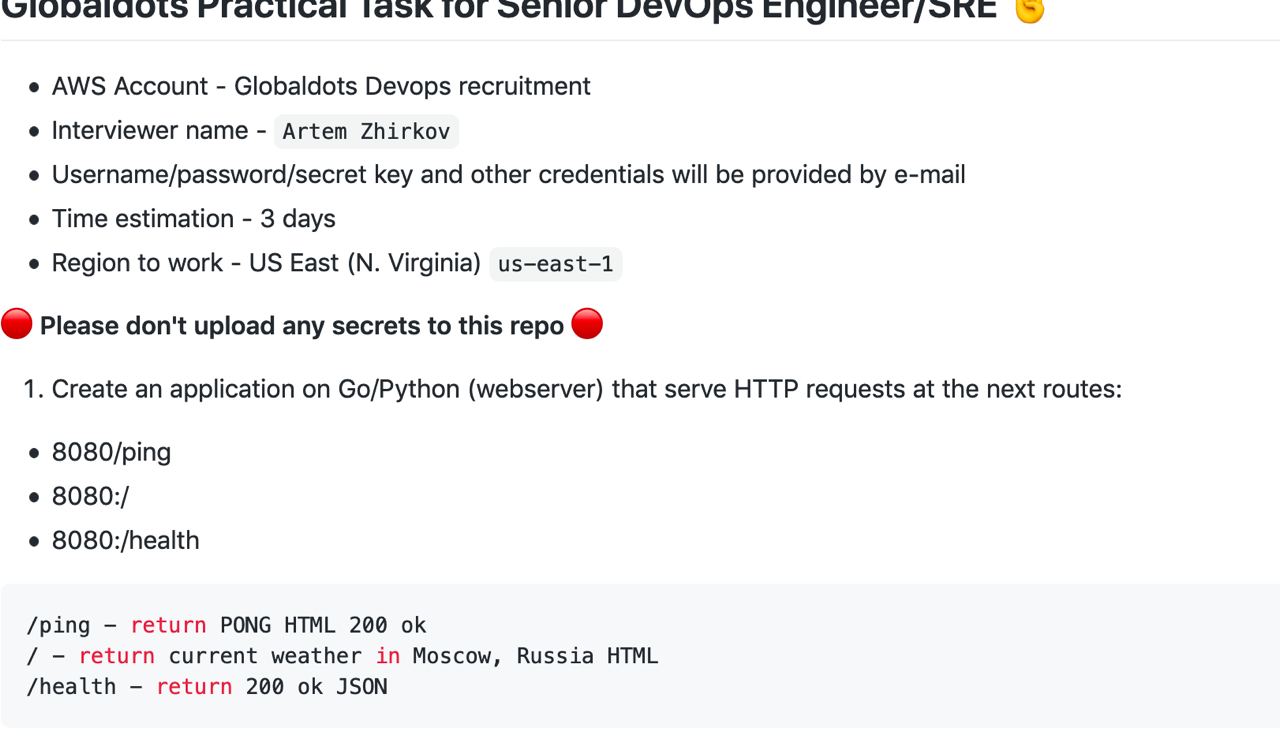Click the "Artem Zhirkov" inline code snippet
Viewport: 1280px width, 743px height.
tap(366, 131)
